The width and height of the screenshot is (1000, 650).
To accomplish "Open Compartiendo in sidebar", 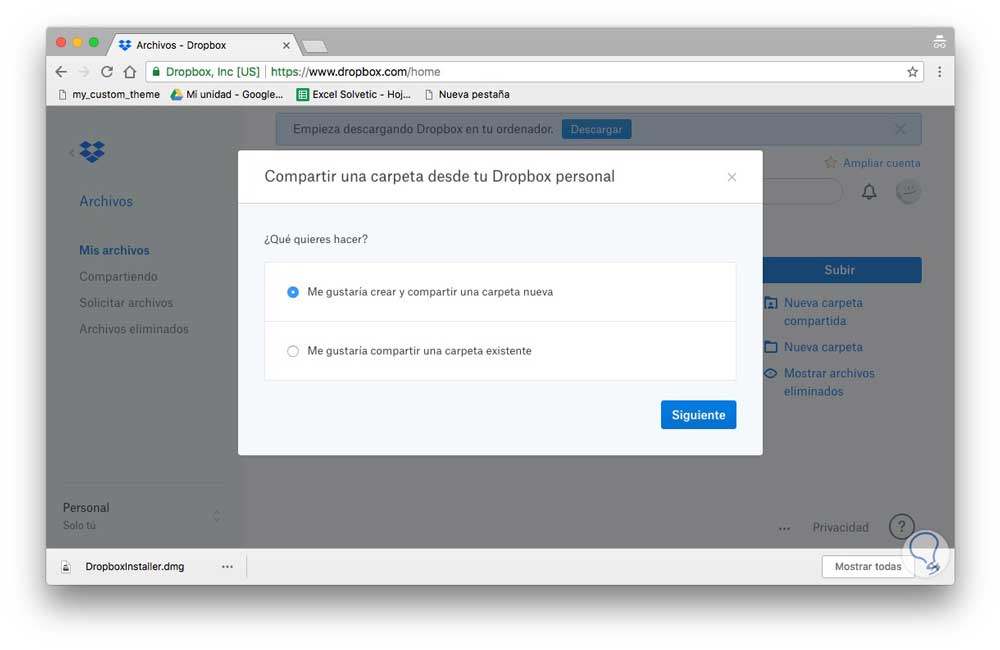I will pos(118,276).
